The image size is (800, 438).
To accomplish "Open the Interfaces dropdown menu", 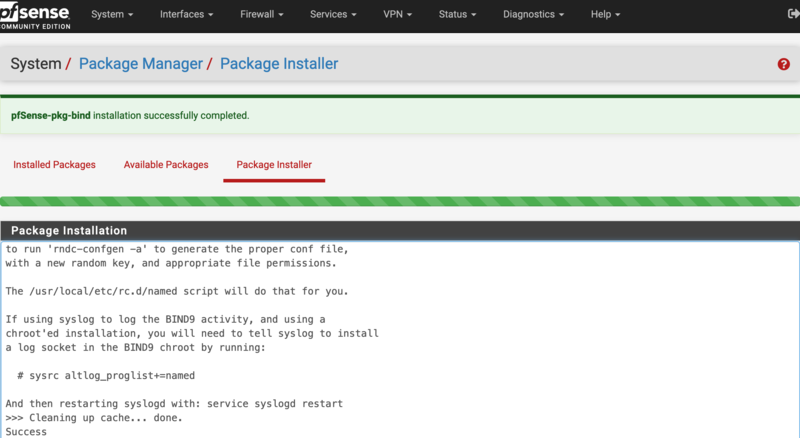I will (x=188, y=15).
